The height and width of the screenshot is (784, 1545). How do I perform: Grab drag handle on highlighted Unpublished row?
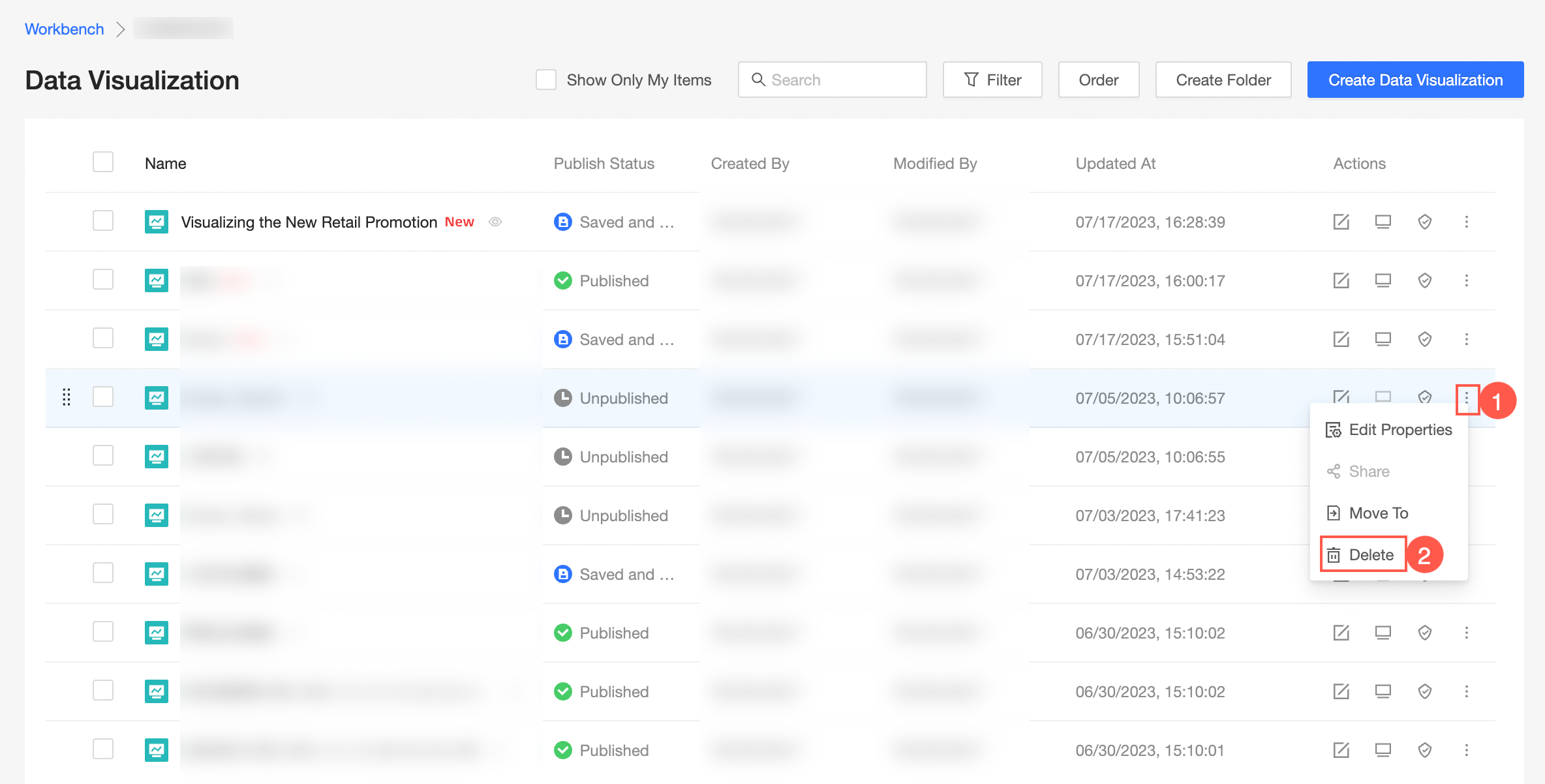pos(66,397)
